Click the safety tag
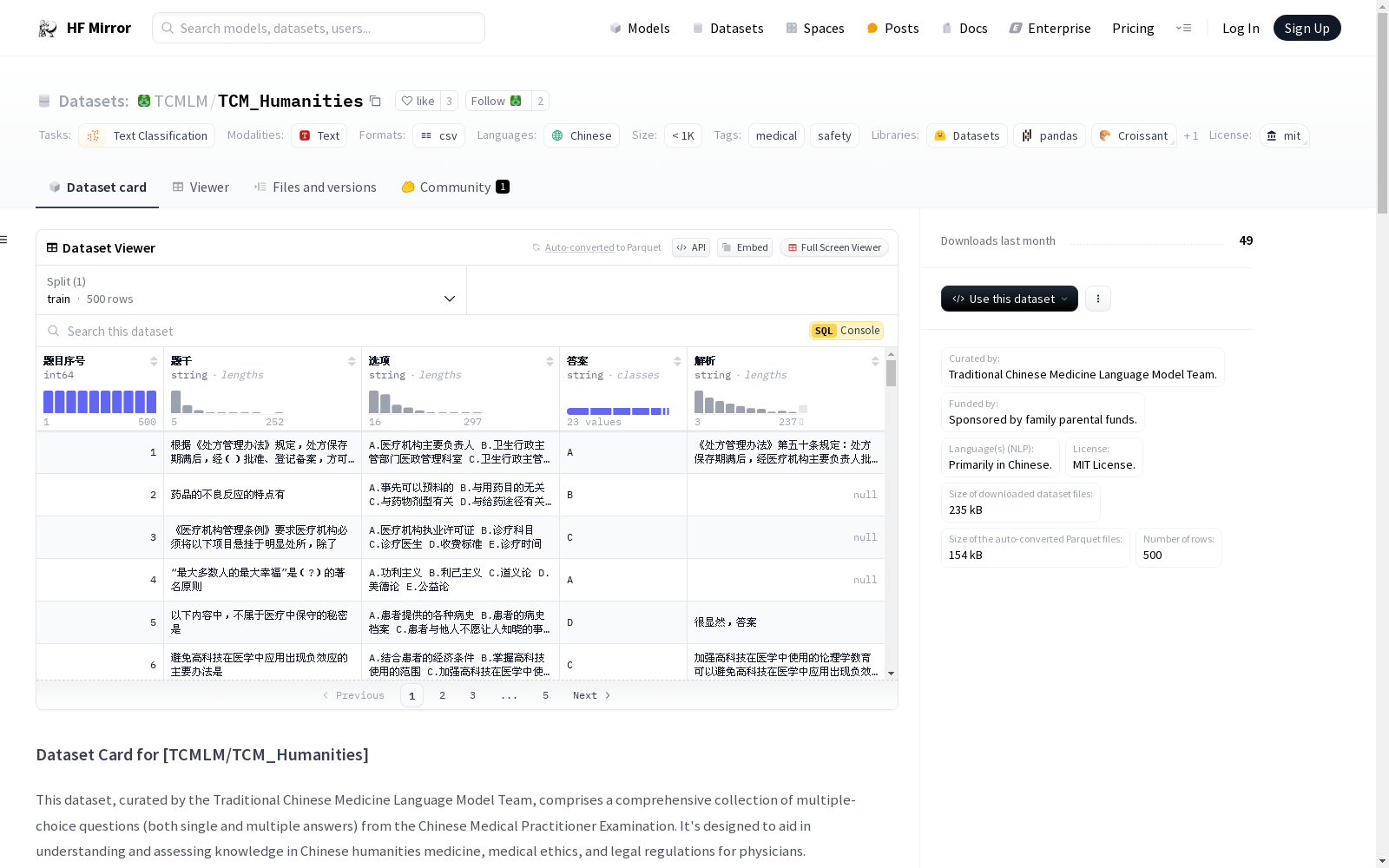The height and width of the screenshot is (868, 1389). pos(834,135)
